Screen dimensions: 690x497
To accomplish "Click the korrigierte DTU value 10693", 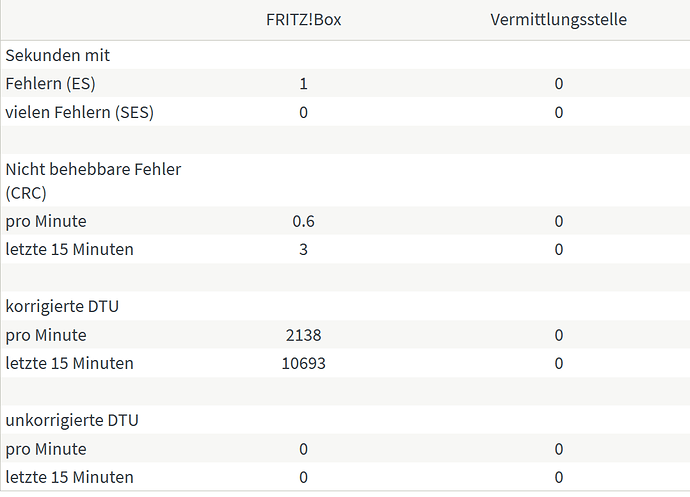I will click(303, 364).
